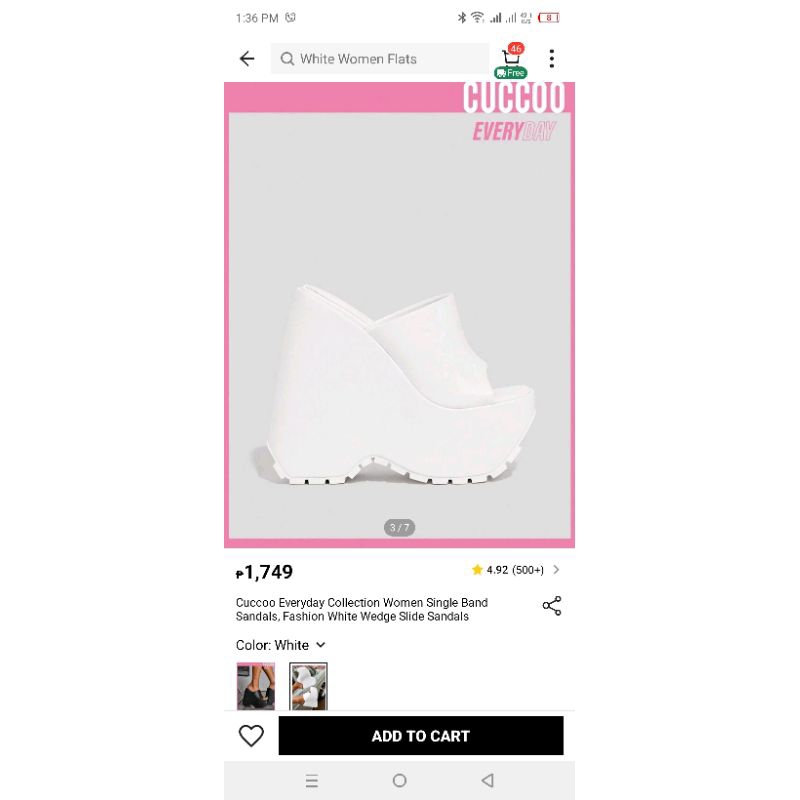
Task: Tap the 3/7 image counter badge
Action: click(399, 527)
